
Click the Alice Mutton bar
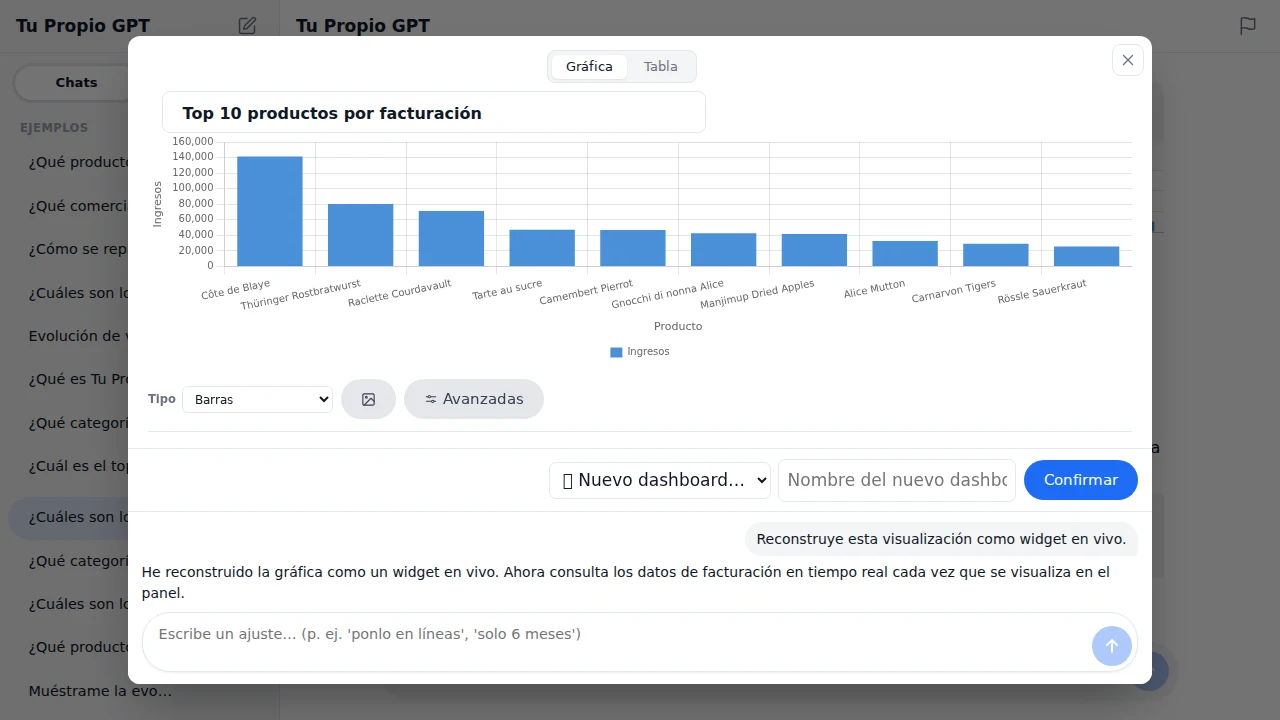905,253
